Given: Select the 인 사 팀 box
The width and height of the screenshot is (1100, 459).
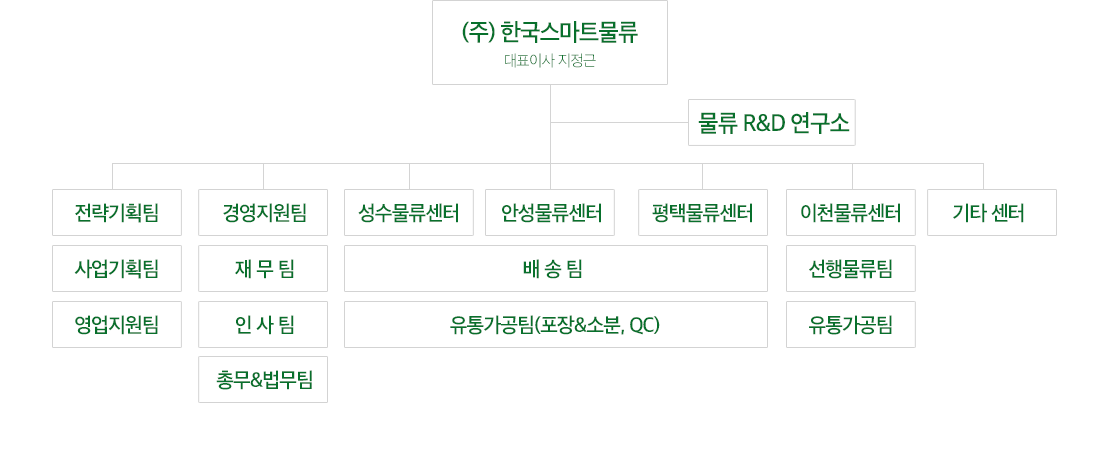Looking at the screenshot, I should [263, 325].
